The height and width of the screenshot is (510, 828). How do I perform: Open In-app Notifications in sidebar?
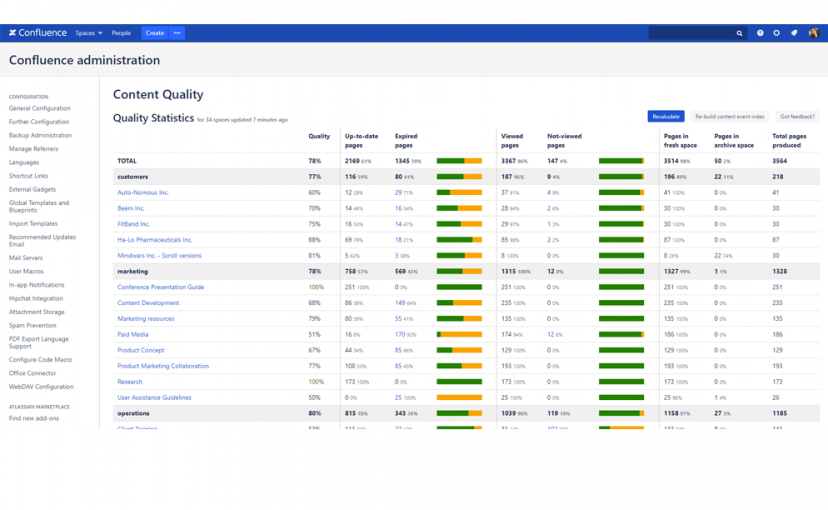tap(36, 285)
